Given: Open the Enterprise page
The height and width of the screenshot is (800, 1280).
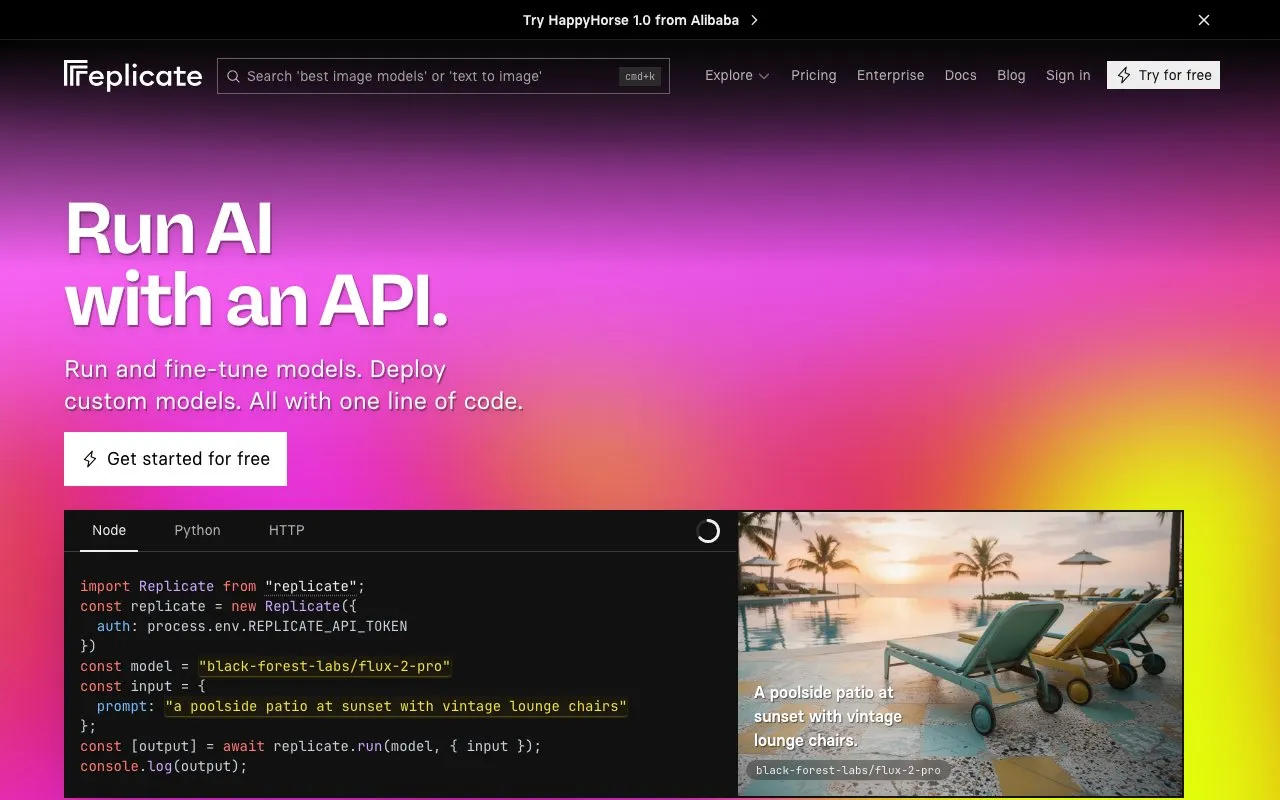Looking at the screenshot, I should click(890, 75).
